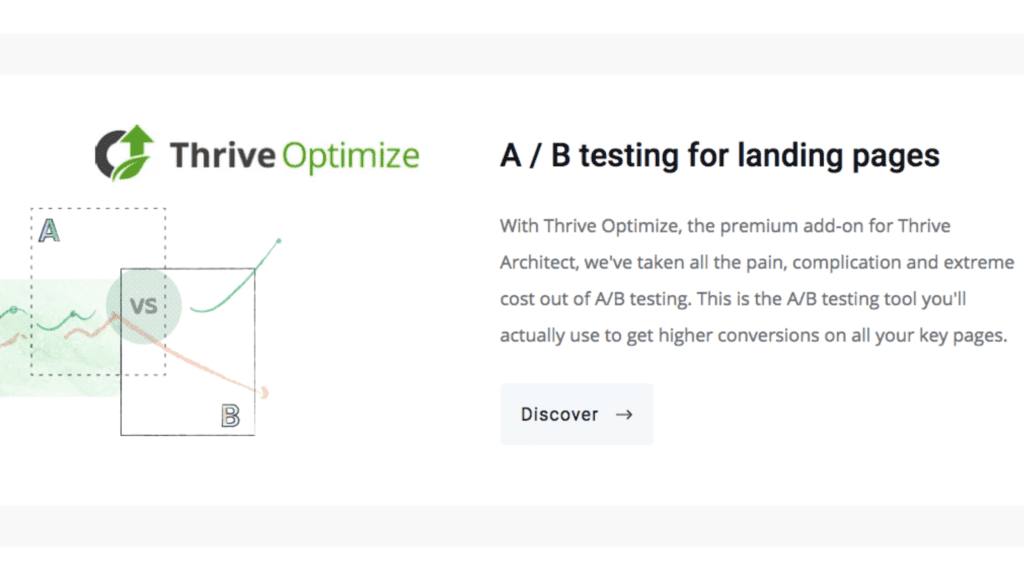Click the outlined letter B in illustration
Viewport: 1024px width, 576px height.
[x=230, y=415]
